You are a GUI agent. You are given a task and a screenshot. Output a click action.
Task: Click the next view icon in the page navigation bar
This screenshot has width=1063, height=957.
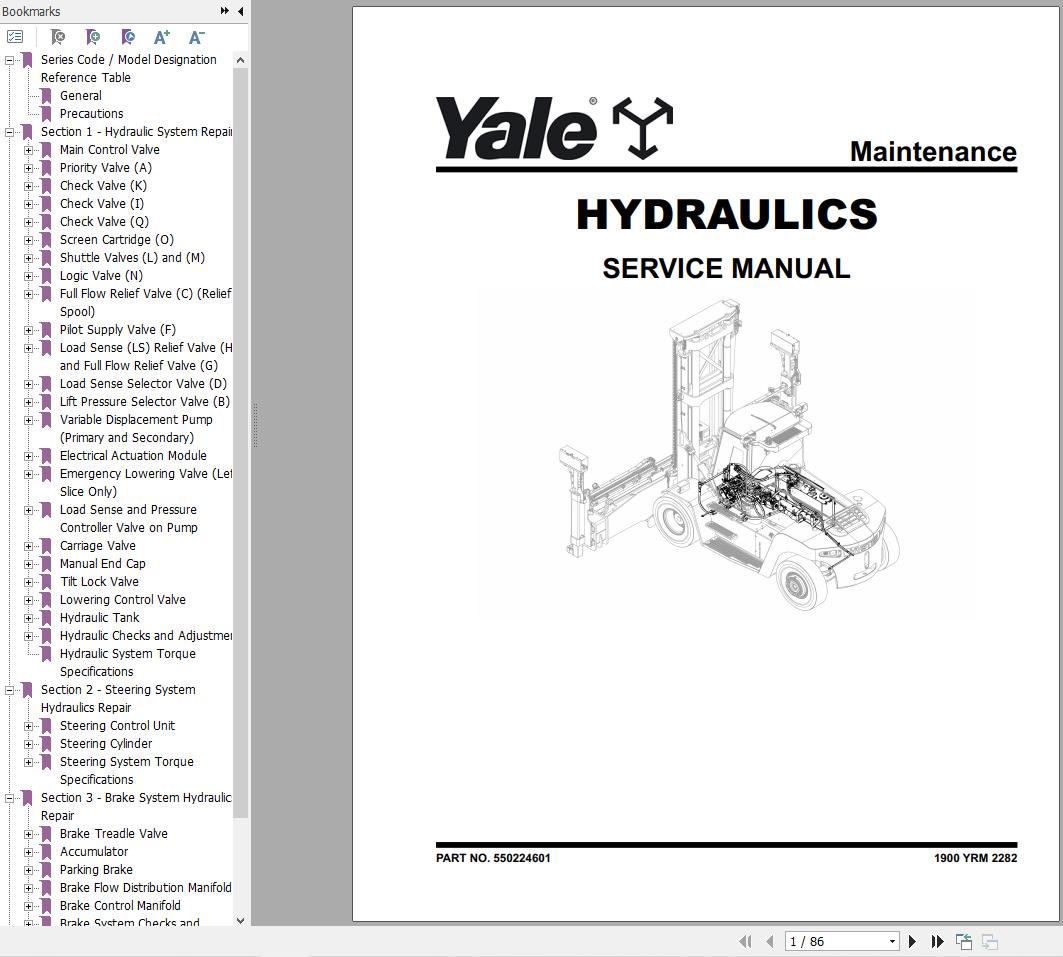(990, 941)
